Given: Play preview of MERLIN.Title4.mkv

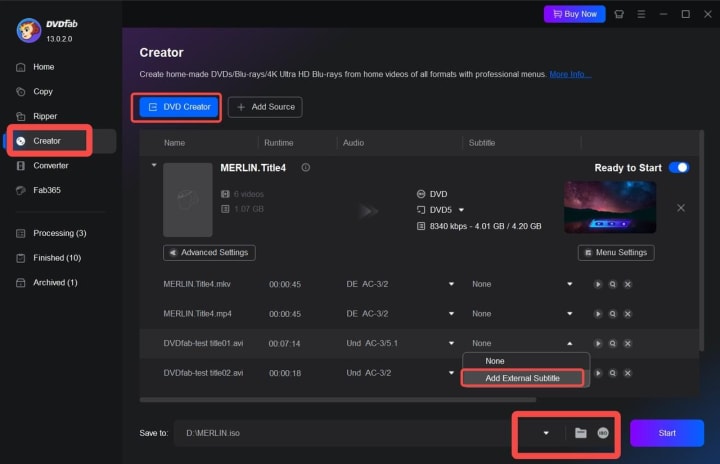Looking at the screenshot, I should pyautogui.click(x=598, y=284).
